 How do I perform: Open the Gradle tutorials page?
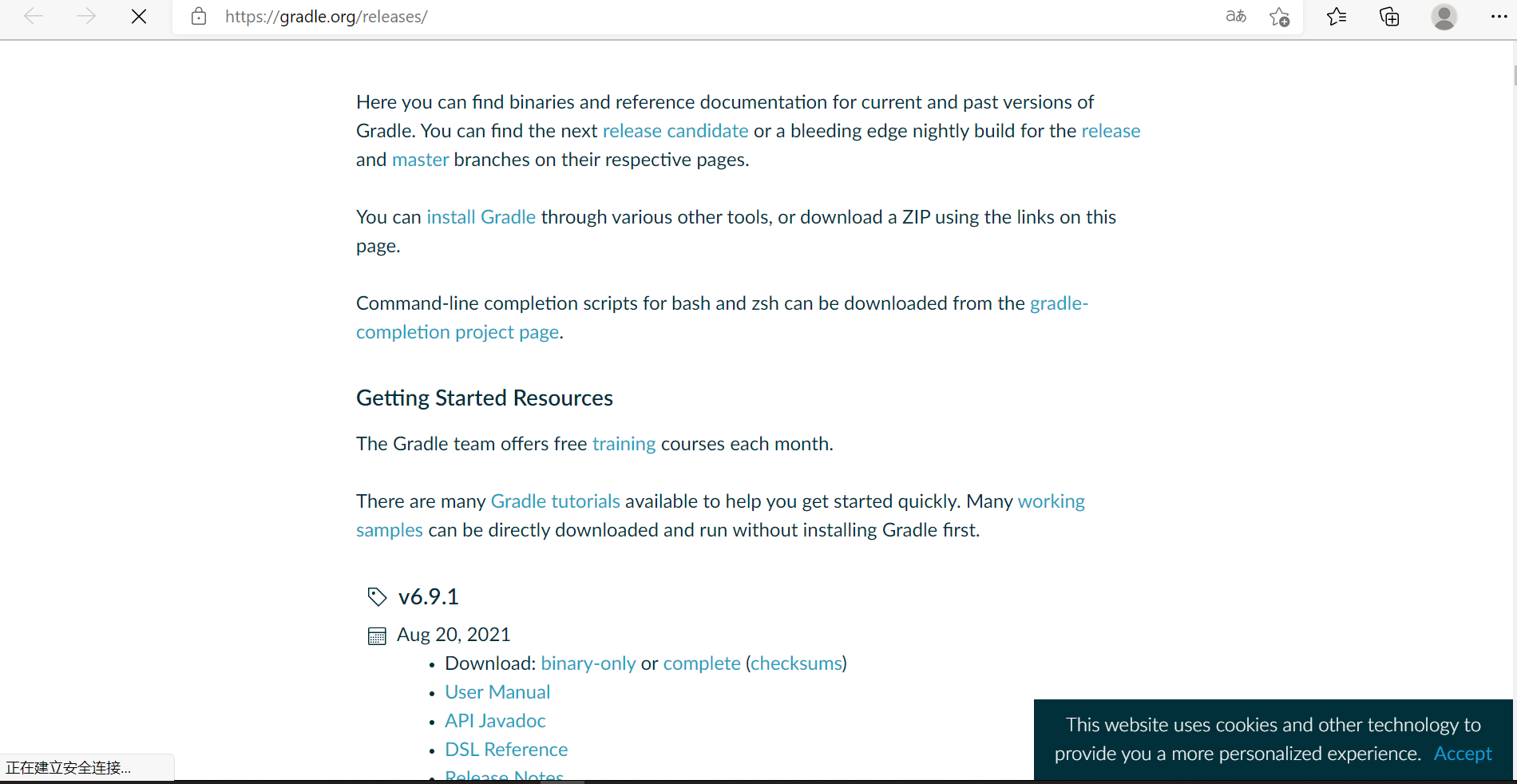tap(555, 501)
